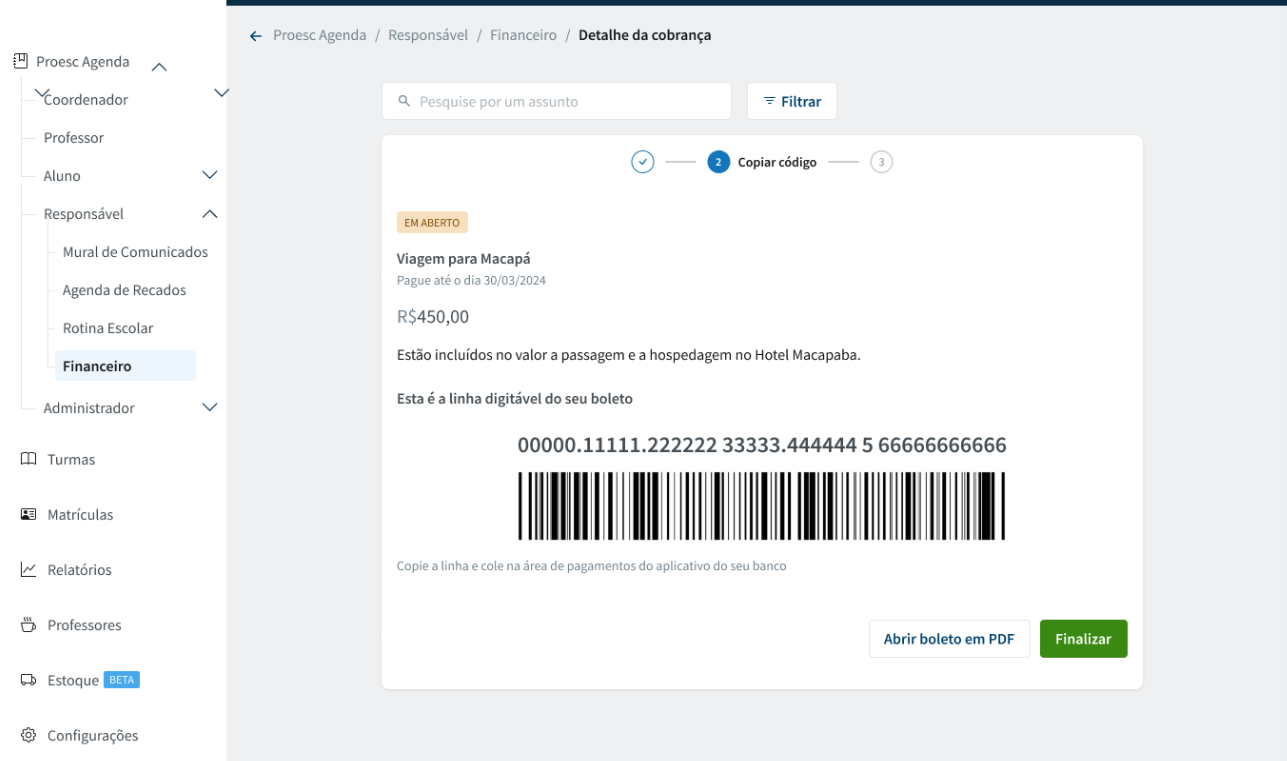1287x761 pixels.
Task: Click the completed step checkmark circle
Action: 642,162
